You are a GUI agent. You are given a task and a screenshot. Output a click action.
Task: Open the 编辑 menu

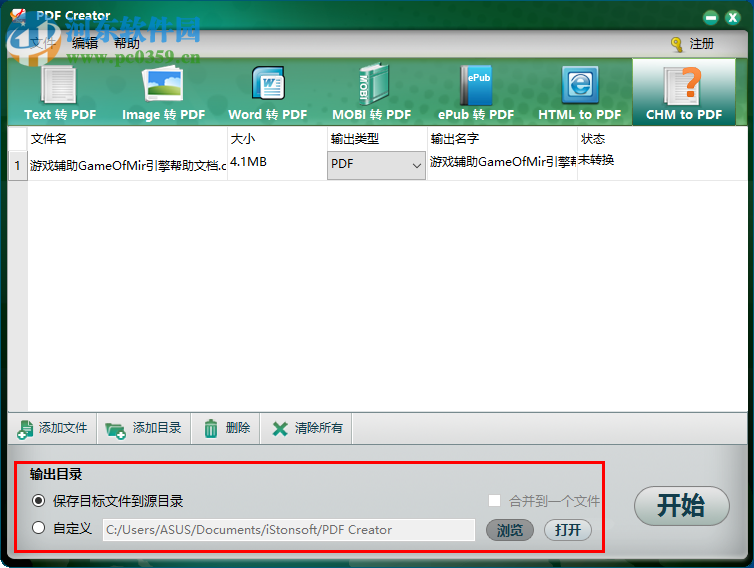[x=85, y=43]
